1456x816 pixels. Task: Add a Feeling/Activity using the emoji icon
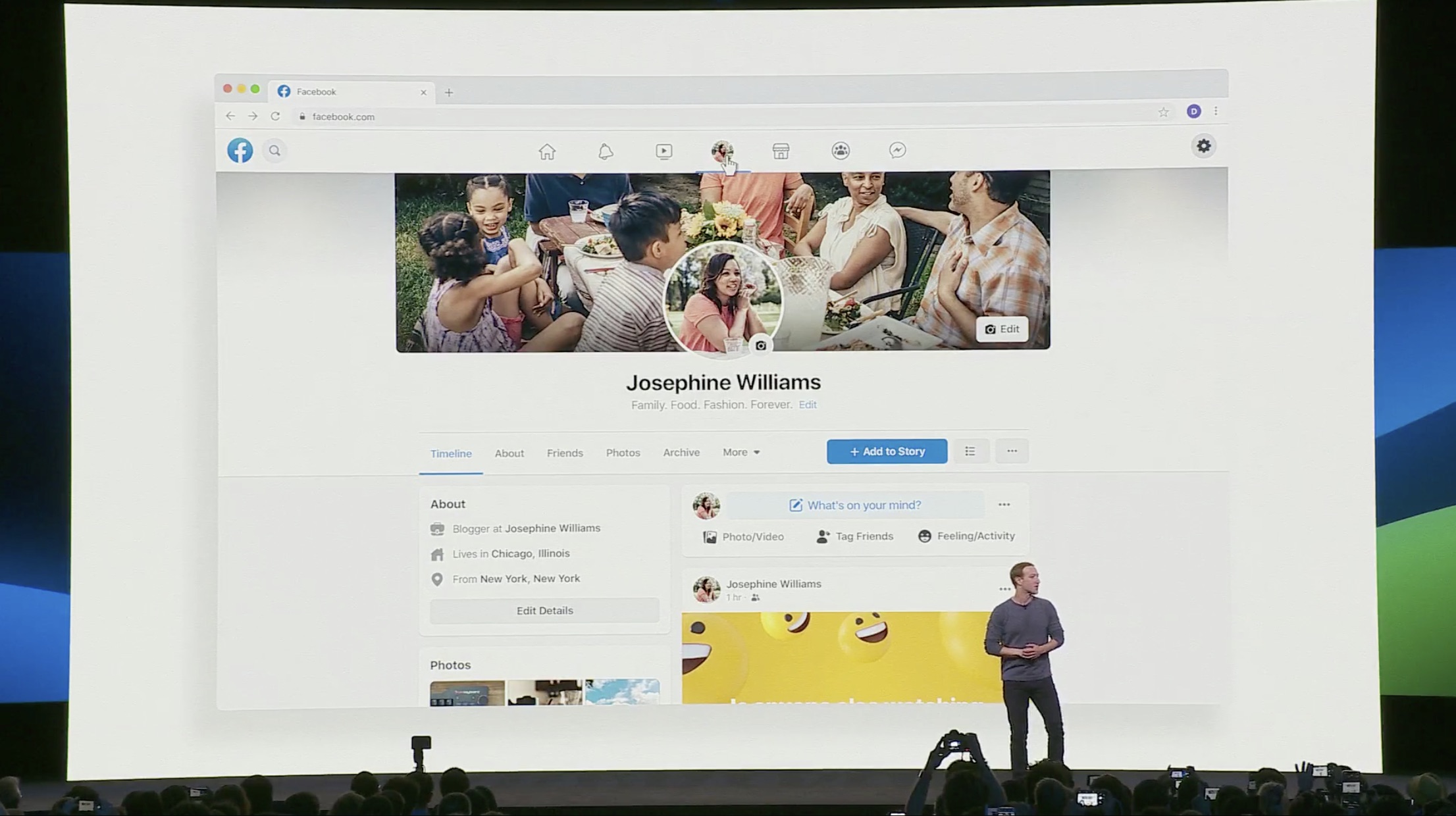click(924, 536)
